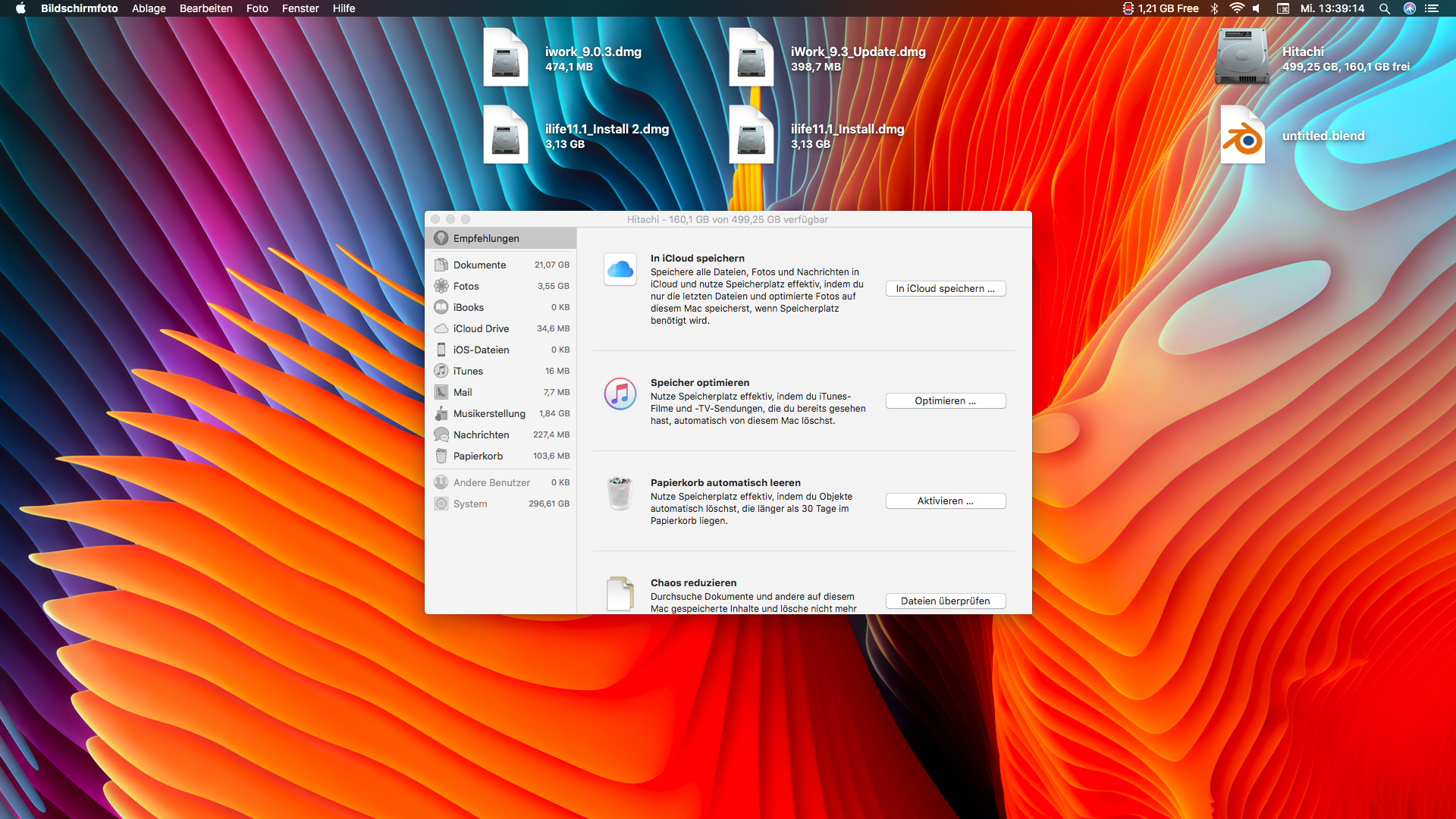Screen dimensions: 1456x819
Task: Open the Fenster menu in the menu bar
Action: click(x=300, y=8)
